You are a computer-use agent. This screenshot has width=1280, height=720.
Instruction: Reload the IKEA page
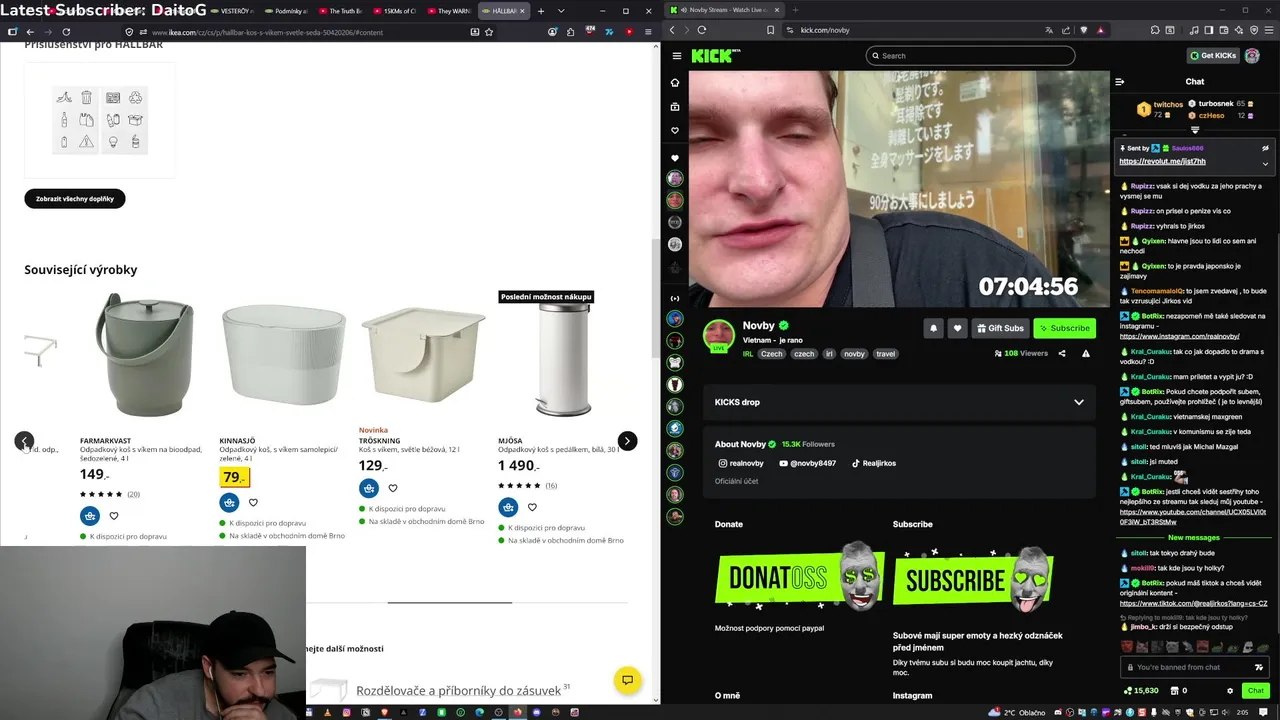pyautogui.click(x=65, y=32)
